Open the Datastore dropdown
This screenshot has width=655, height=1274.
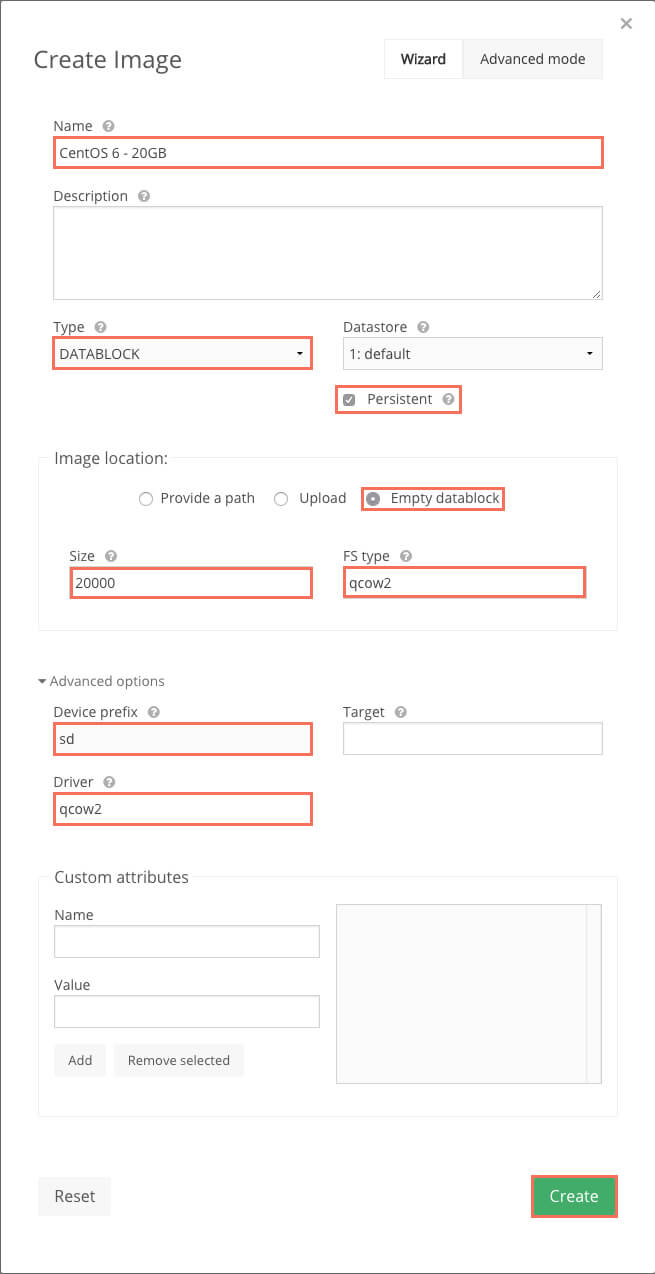472,353
